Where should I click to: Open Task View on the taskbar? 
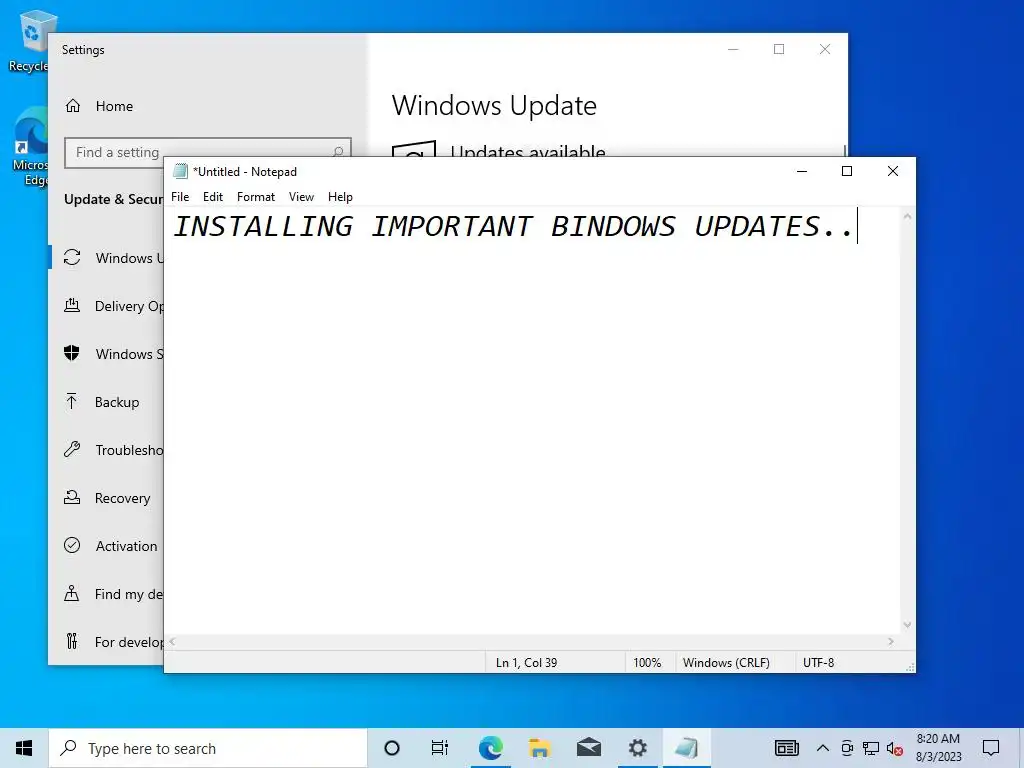pyautogui.click(x=440, y=748)
